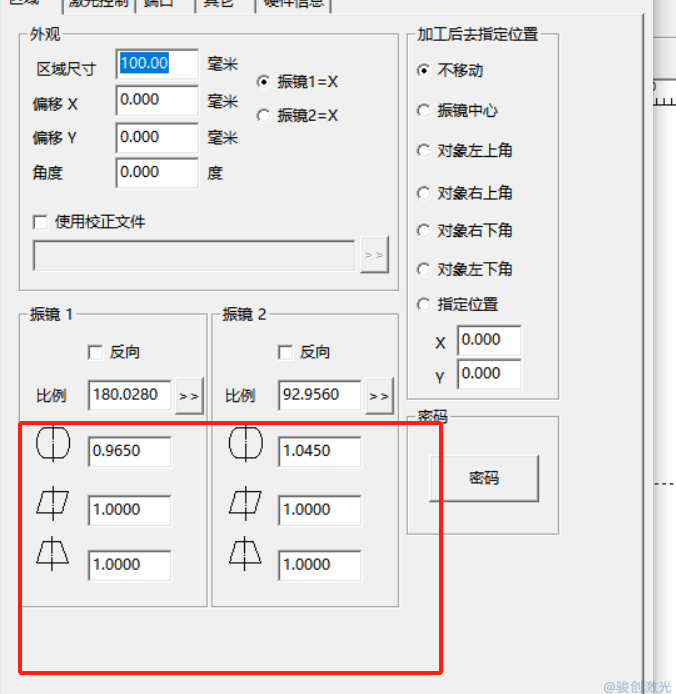Click the 密码 button
The height and width of the screenshot is (694, 676).
click(484, 478)
